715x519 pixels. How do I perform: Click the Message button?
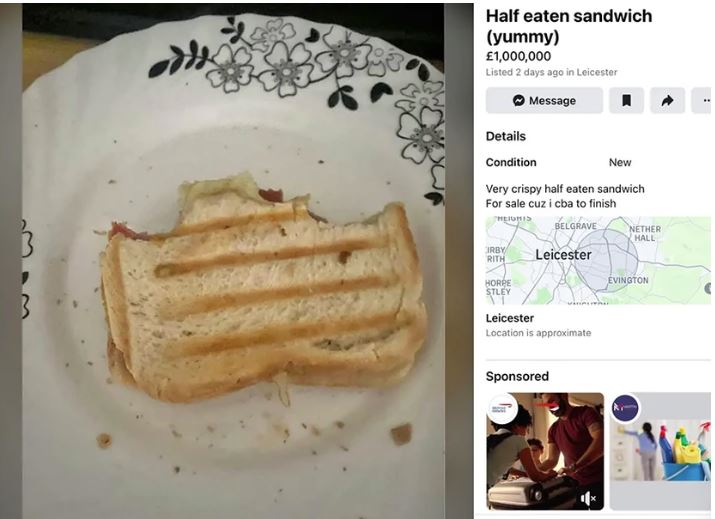pos(544,100)
